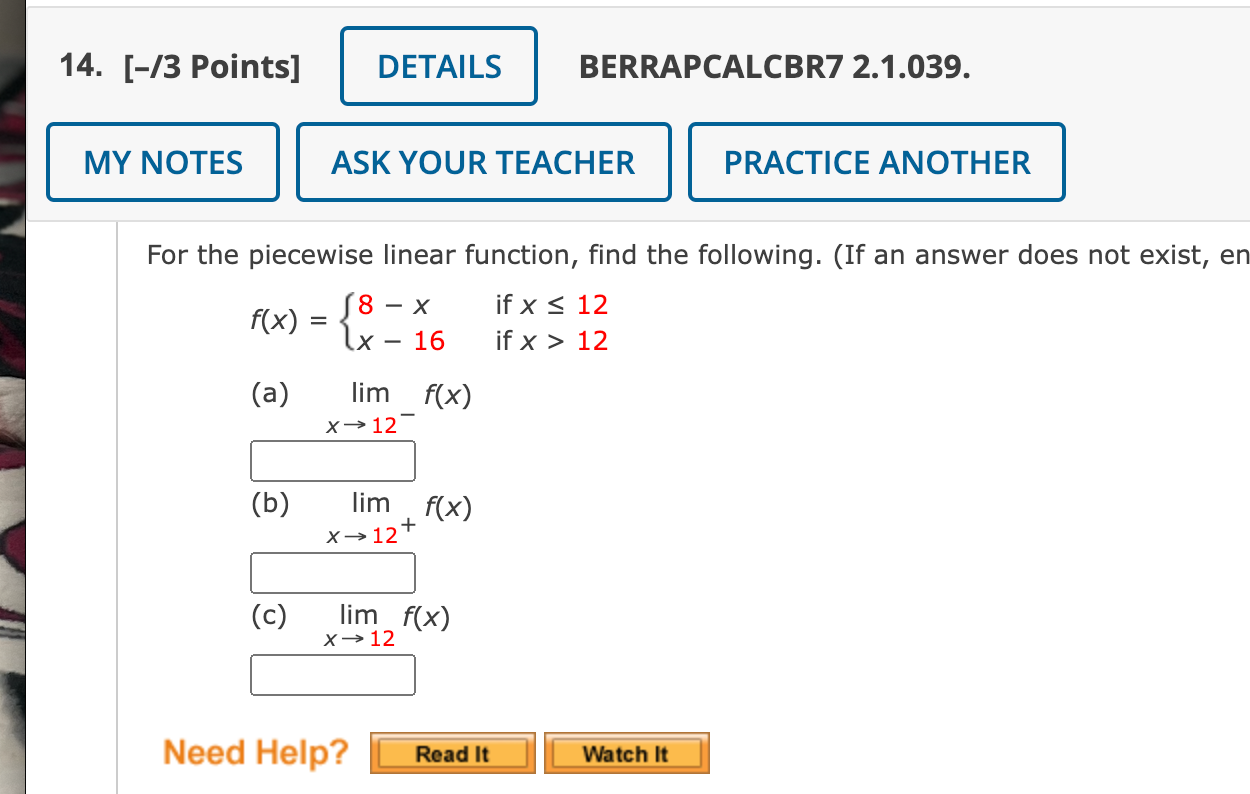Open MY NOTES for this question

pos(162,161)
